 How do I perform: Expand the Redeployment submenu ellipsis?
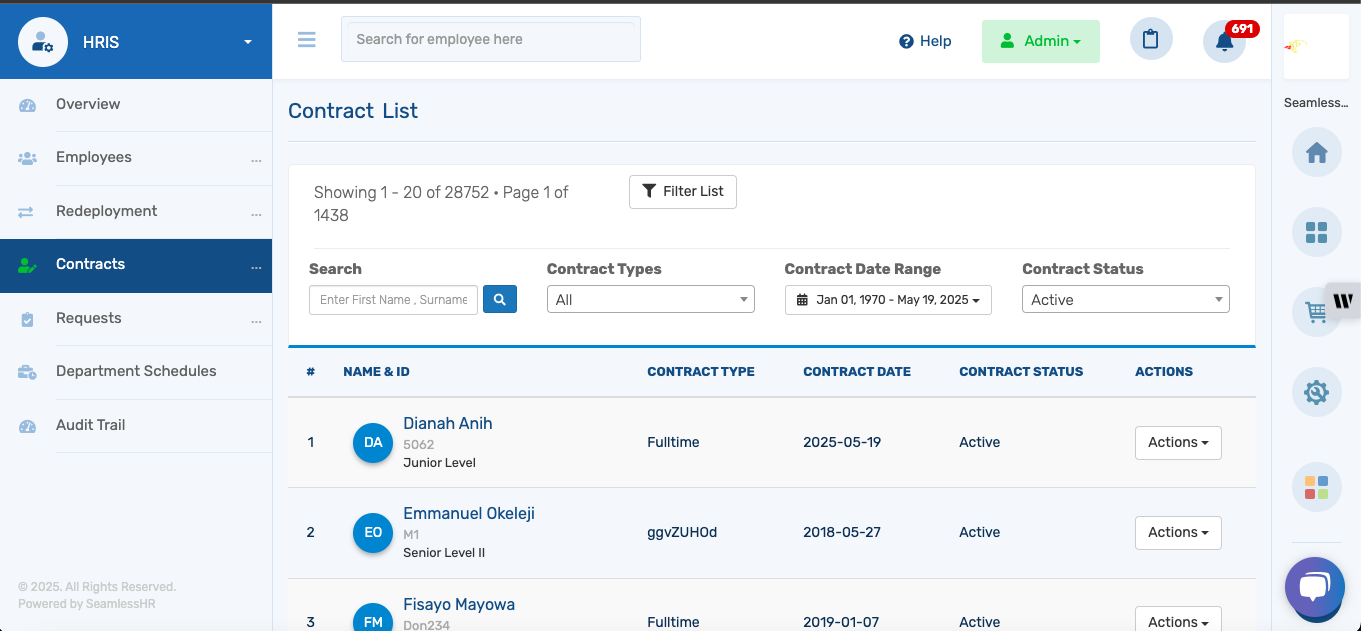click(x=256, y=214)
